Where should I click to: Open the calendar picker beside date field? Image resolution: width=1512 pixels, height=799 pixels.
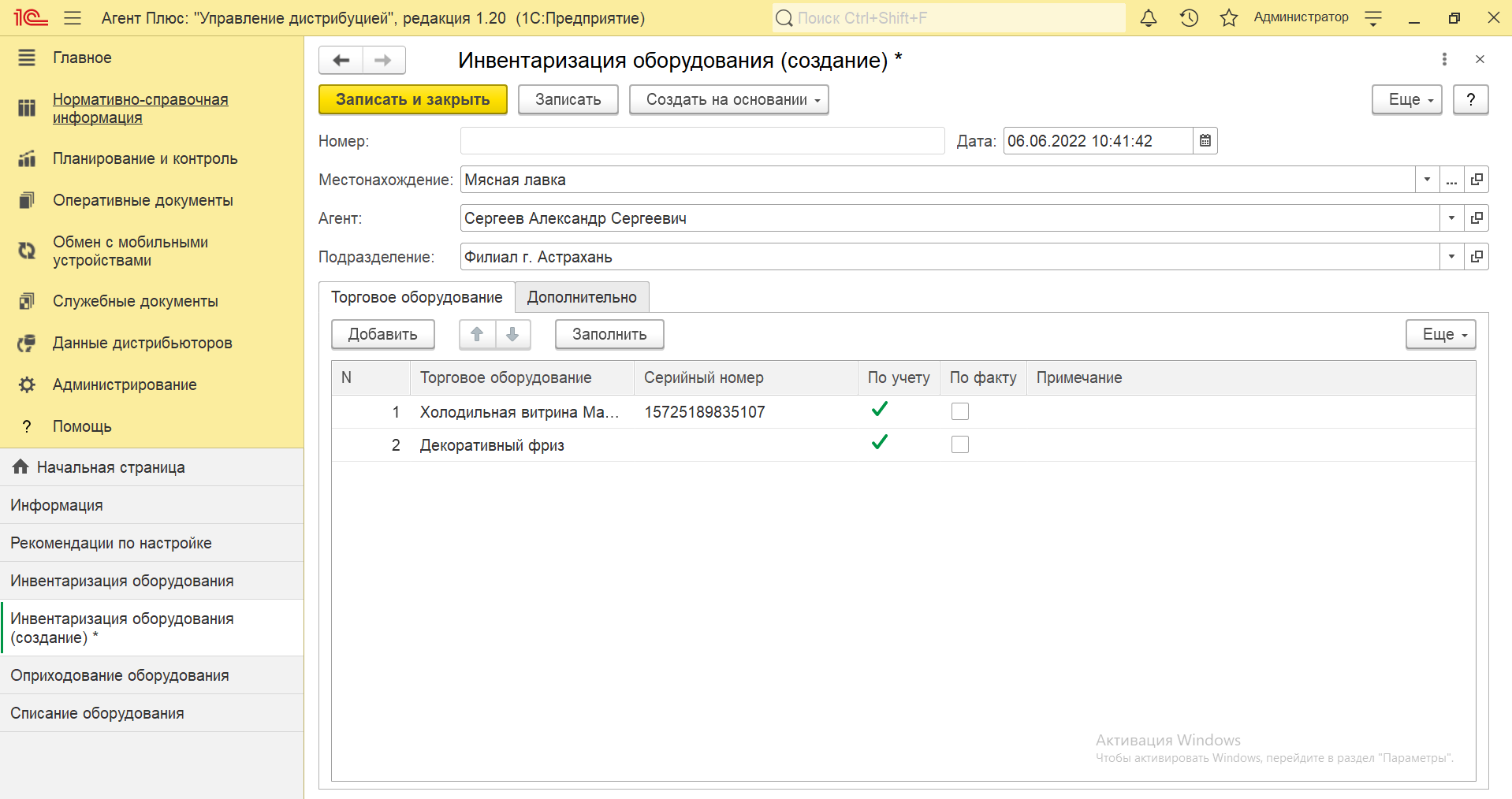(1205, 141)
